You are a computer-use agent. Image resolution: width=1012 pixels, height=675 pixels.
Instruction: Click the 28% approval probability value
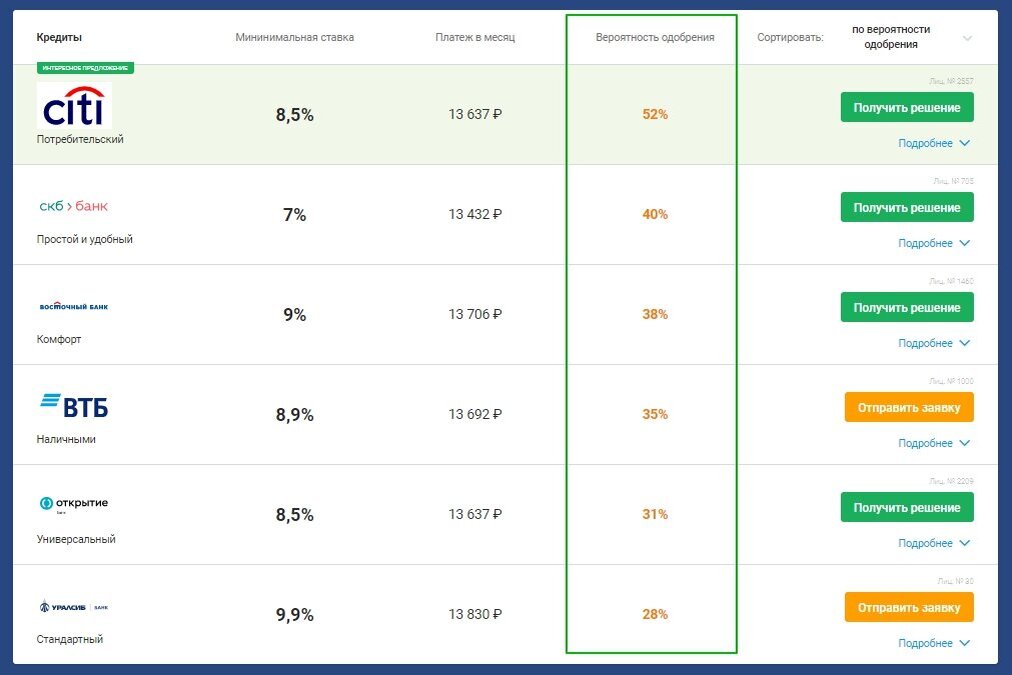pos(654,614)
